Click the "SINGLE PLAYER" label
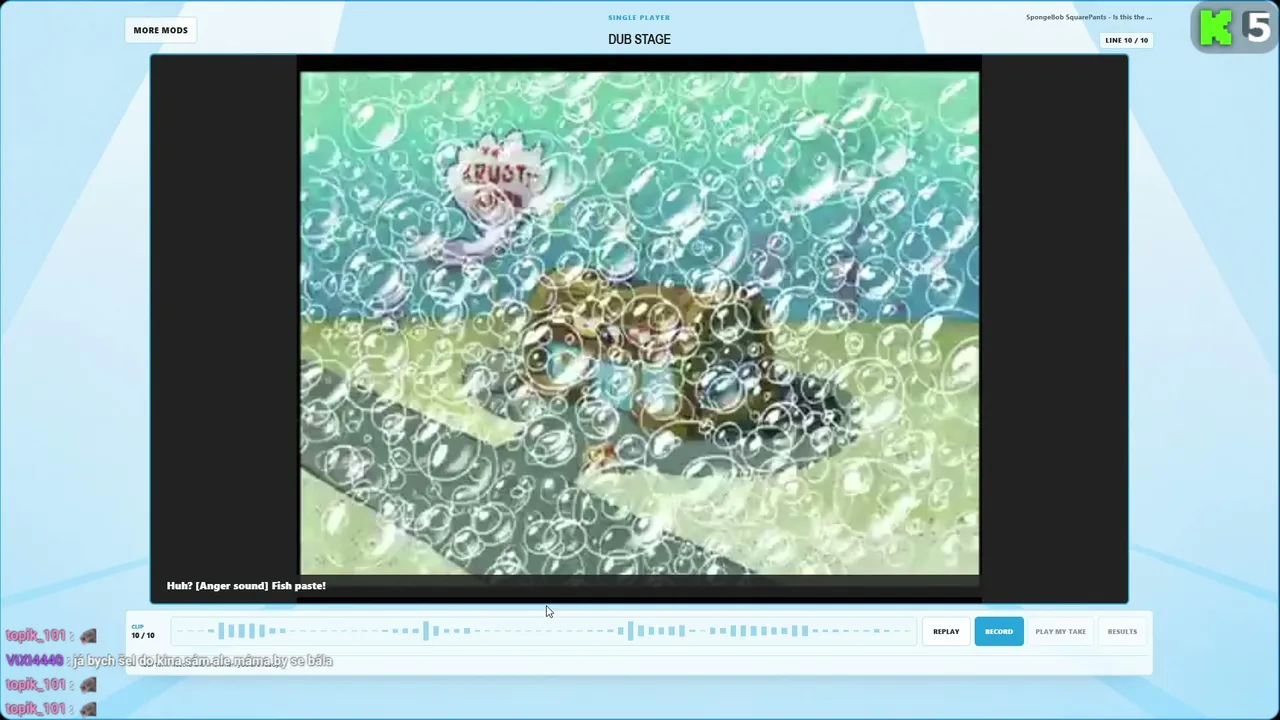 639,17
